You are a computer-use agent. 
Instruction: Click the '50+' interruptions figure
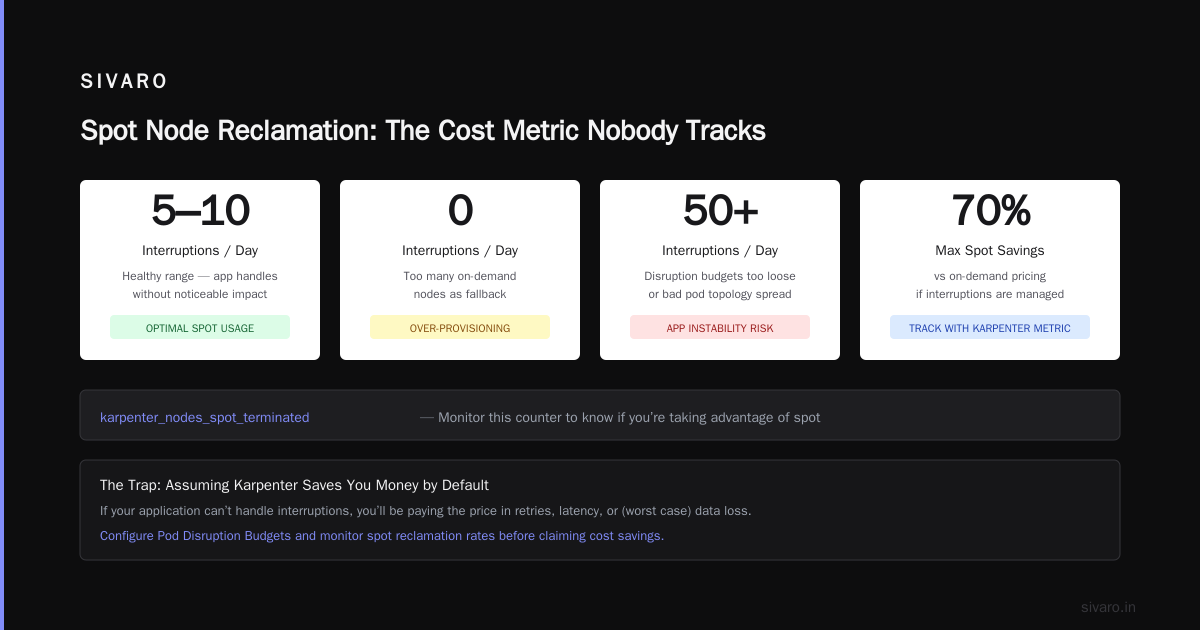click(x=720, y=210)
